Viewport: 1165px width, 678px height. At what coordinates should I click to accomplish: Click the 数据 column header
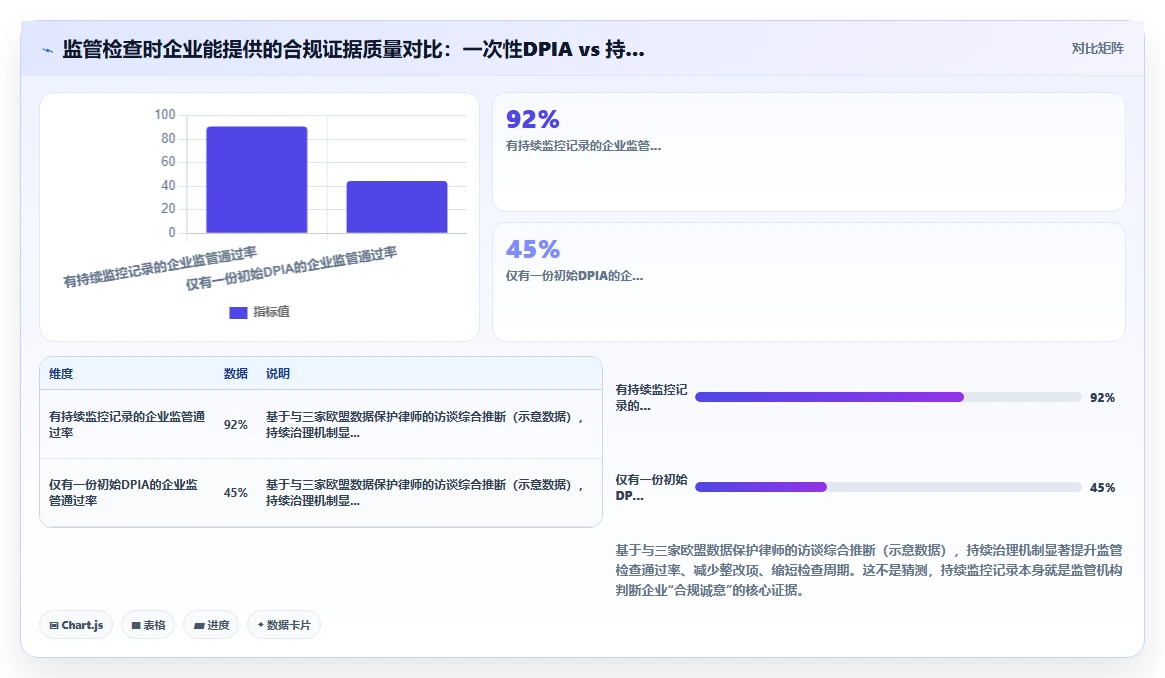pos(236,374)
